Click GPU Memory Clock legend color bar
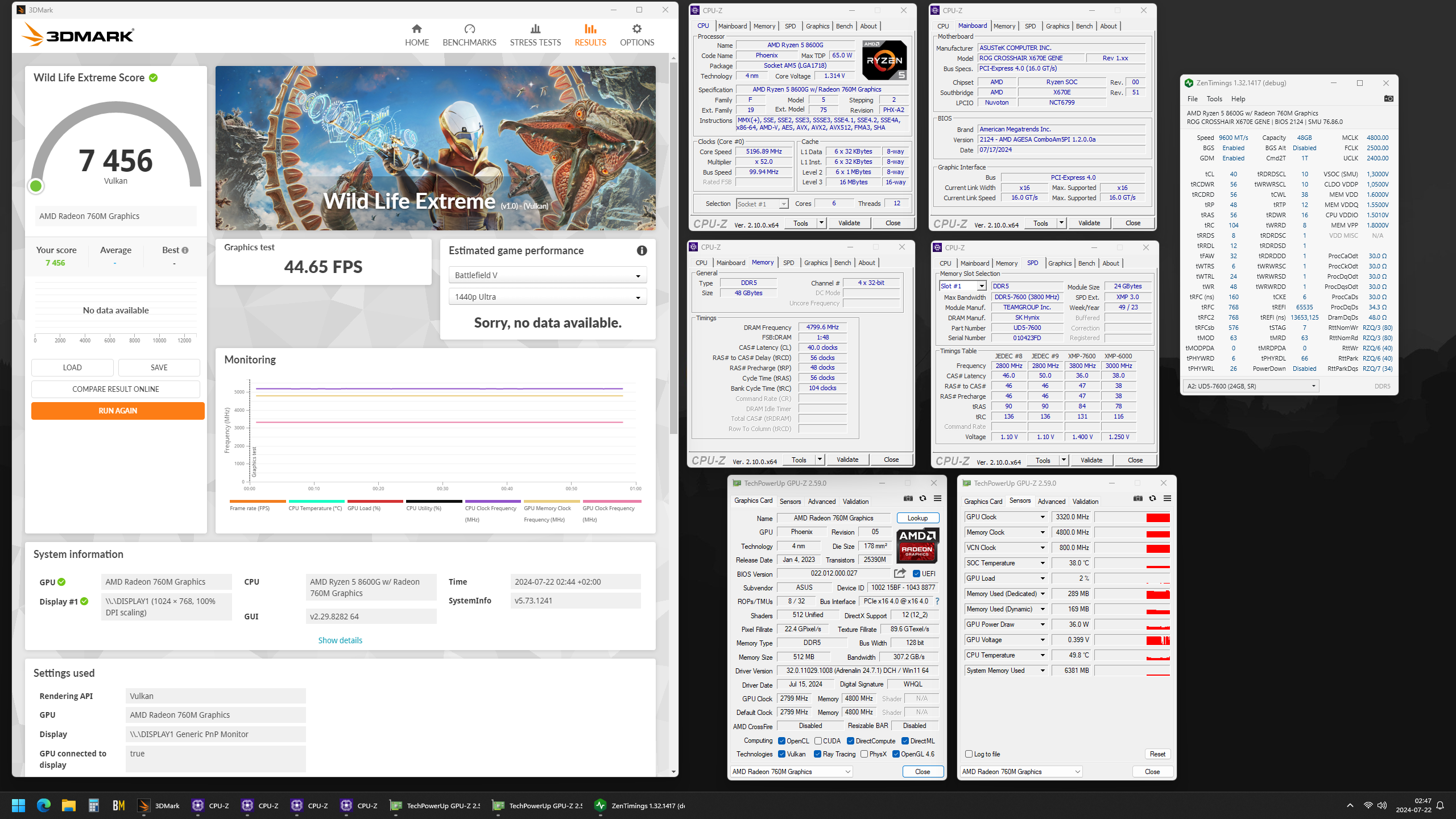Image resolution: width=1456 pixels, height=819 pixels. pyautogui.click(x=552, y=501)
